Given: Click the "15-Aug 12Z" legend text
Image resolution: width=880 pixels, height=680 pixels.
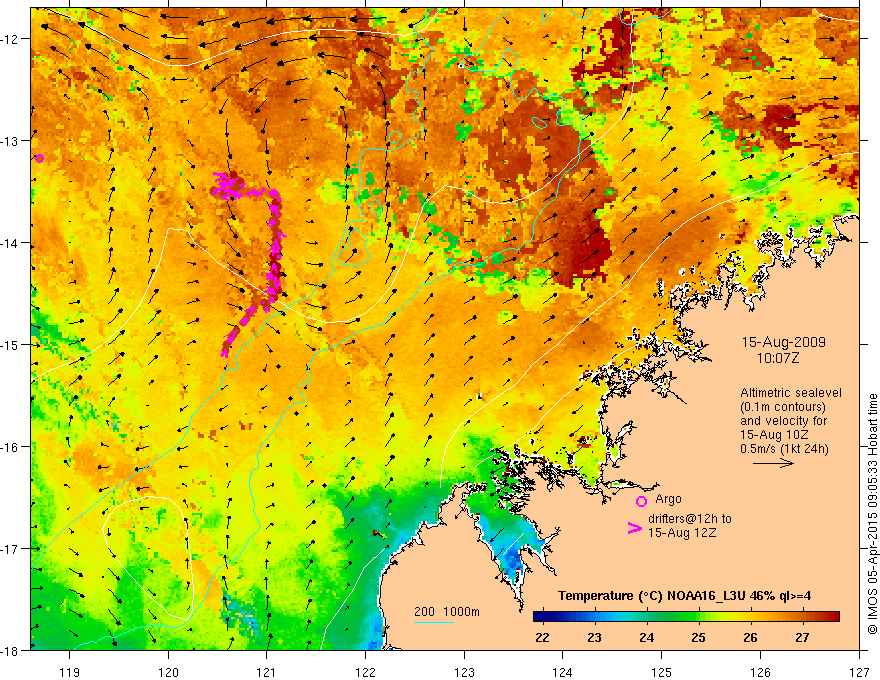Looking at the screenshot, I should (x=682, y=533).
